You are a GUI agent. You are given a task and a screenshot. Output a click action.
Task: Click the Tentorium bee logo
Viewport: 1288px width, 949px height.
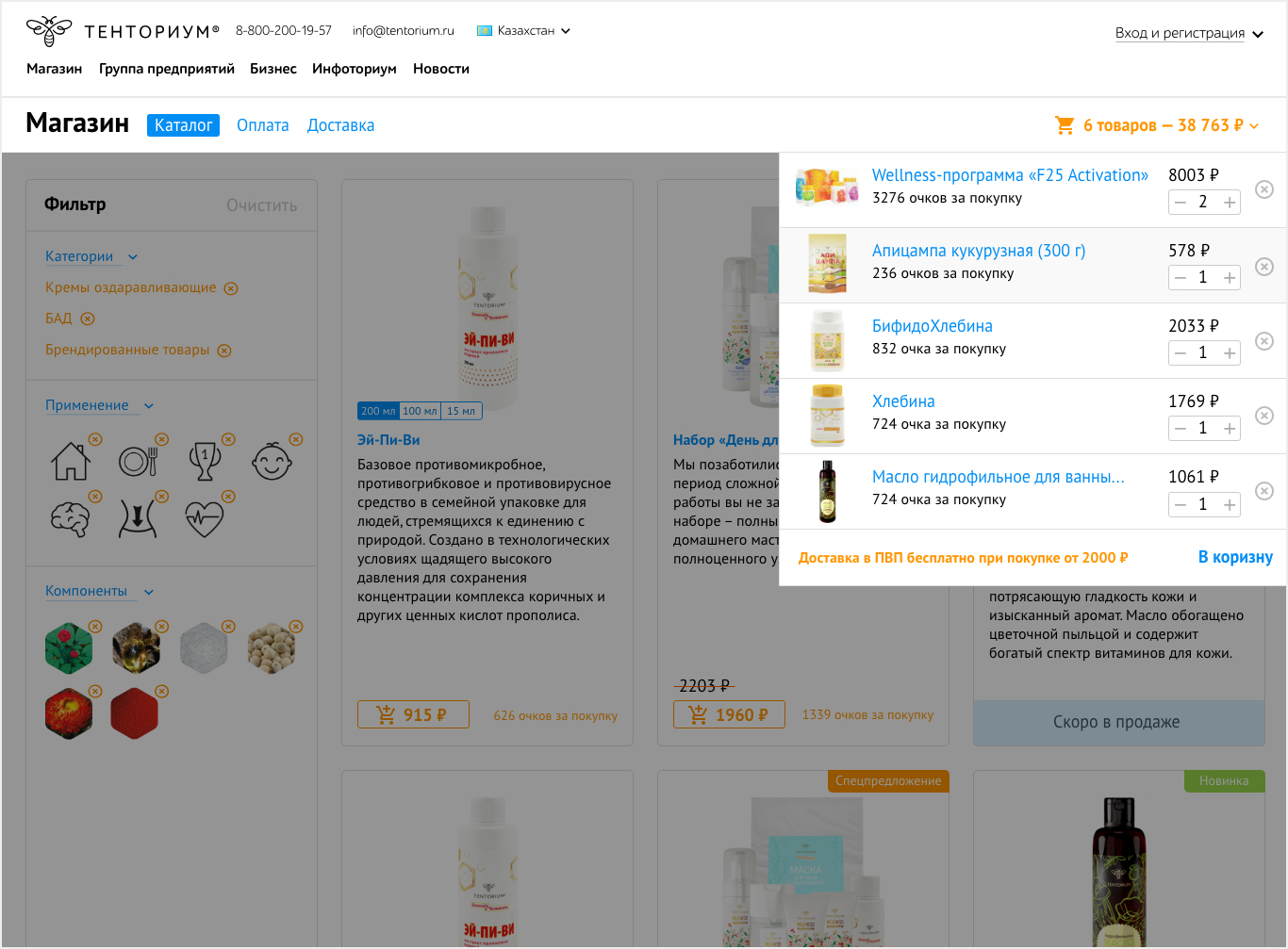(49, 31)
